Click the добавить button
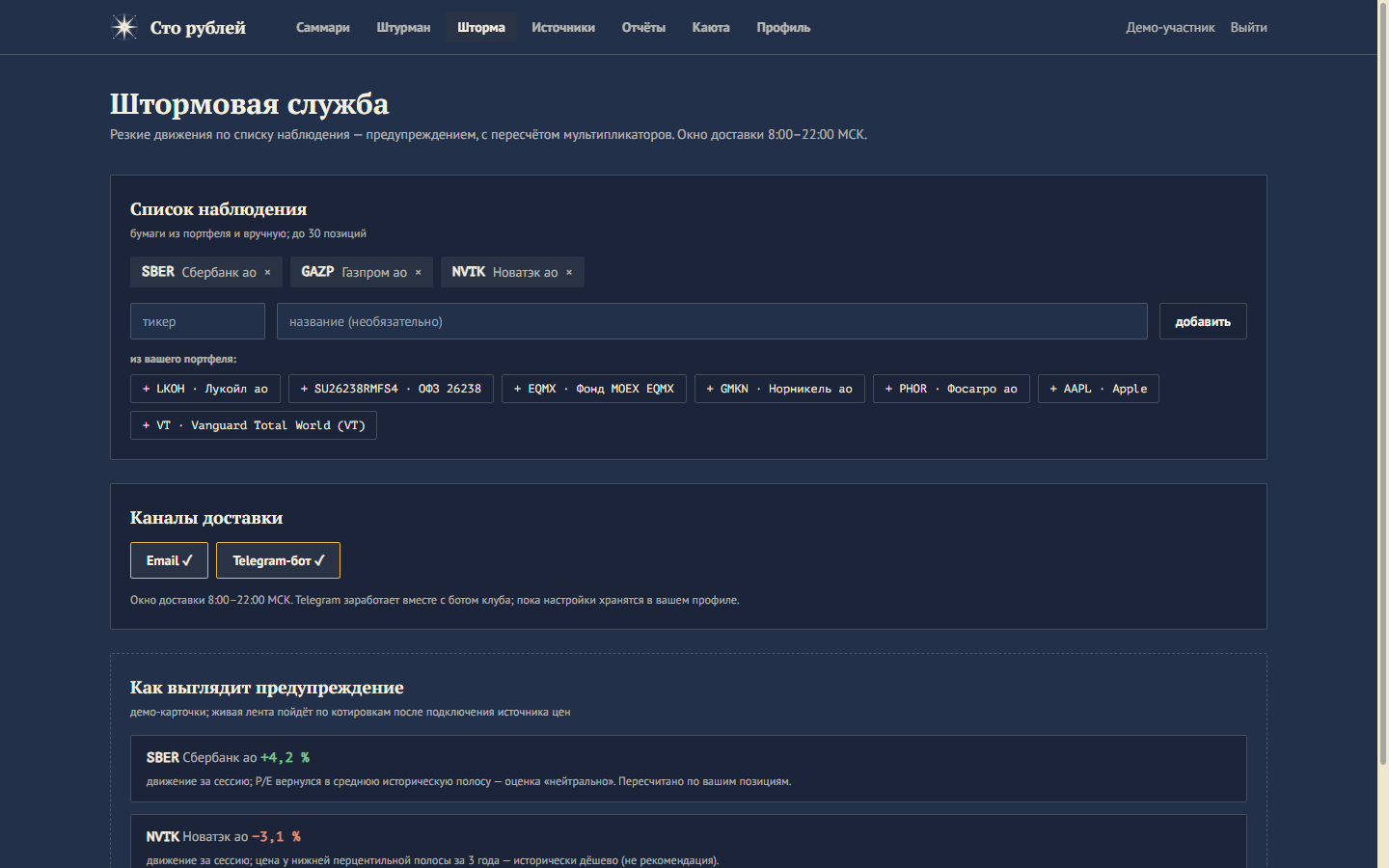This screenshot has width=1389, height=868. pyautogui.click(x=1203, y=321)
